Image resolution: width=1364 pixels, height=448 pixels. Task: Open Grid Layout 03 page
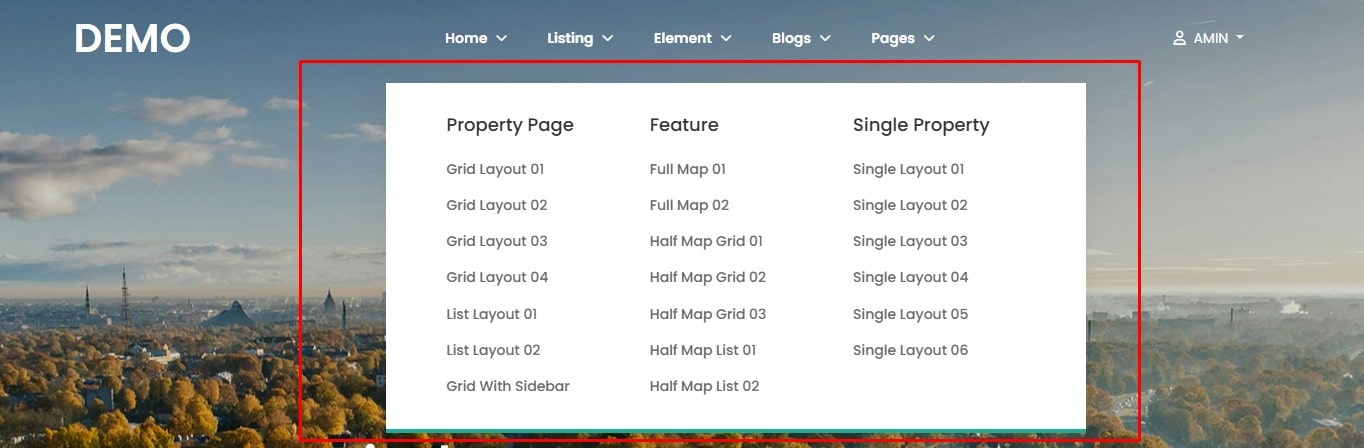pos(496,241)
